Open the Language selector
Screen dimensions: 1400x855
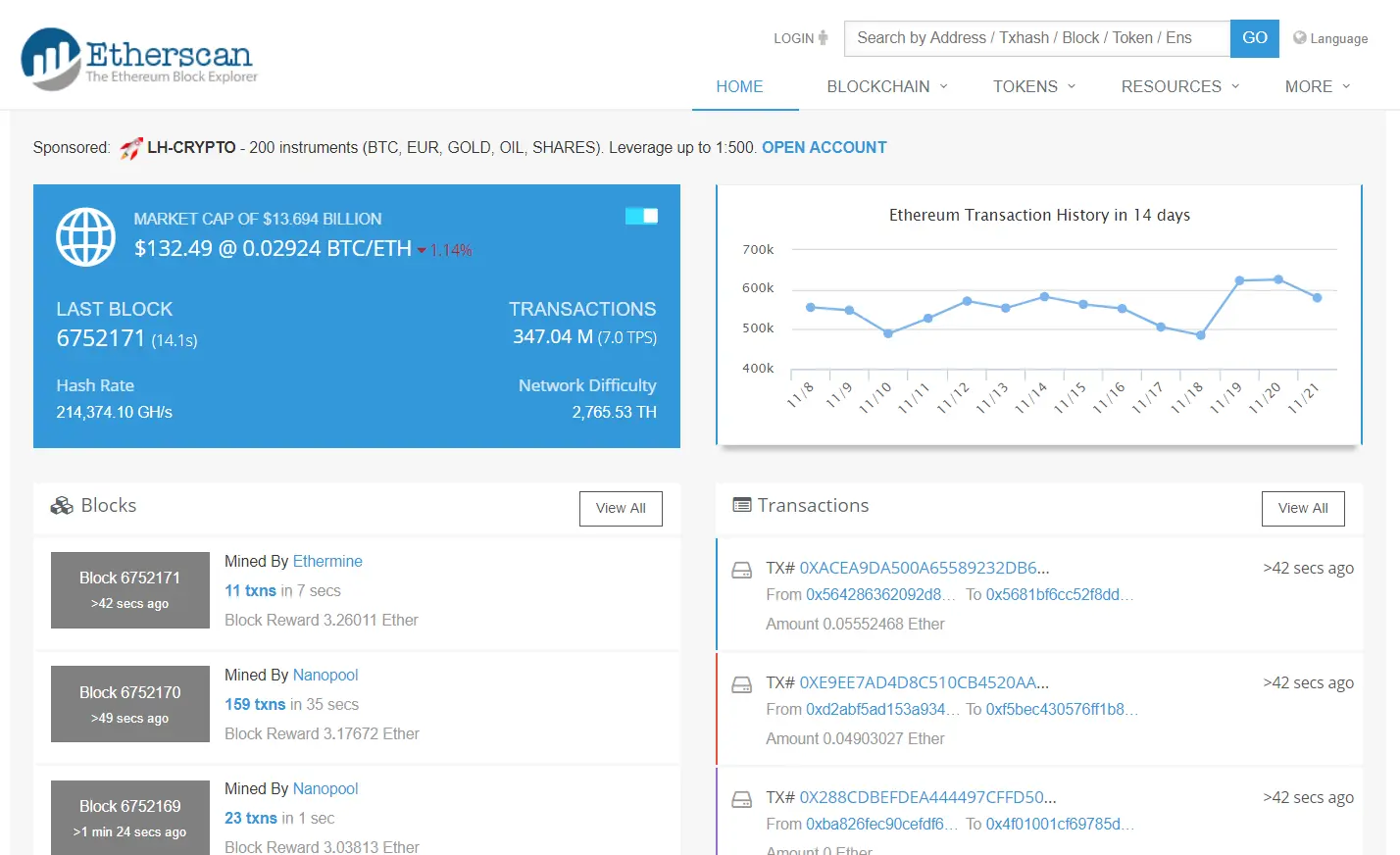[1330, 38]
